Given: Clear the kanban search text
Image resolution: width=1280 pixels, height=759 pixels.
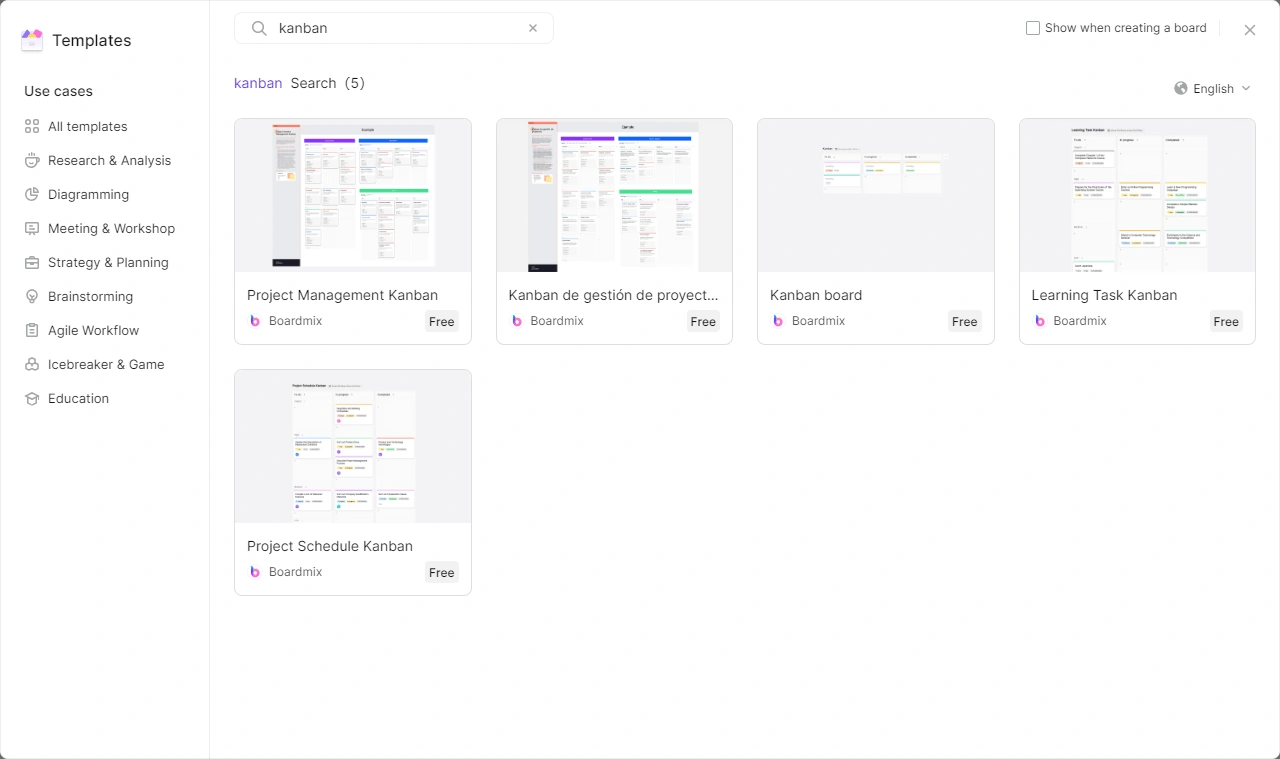Looking at the screenshot, I should click(x=533, y=28).
